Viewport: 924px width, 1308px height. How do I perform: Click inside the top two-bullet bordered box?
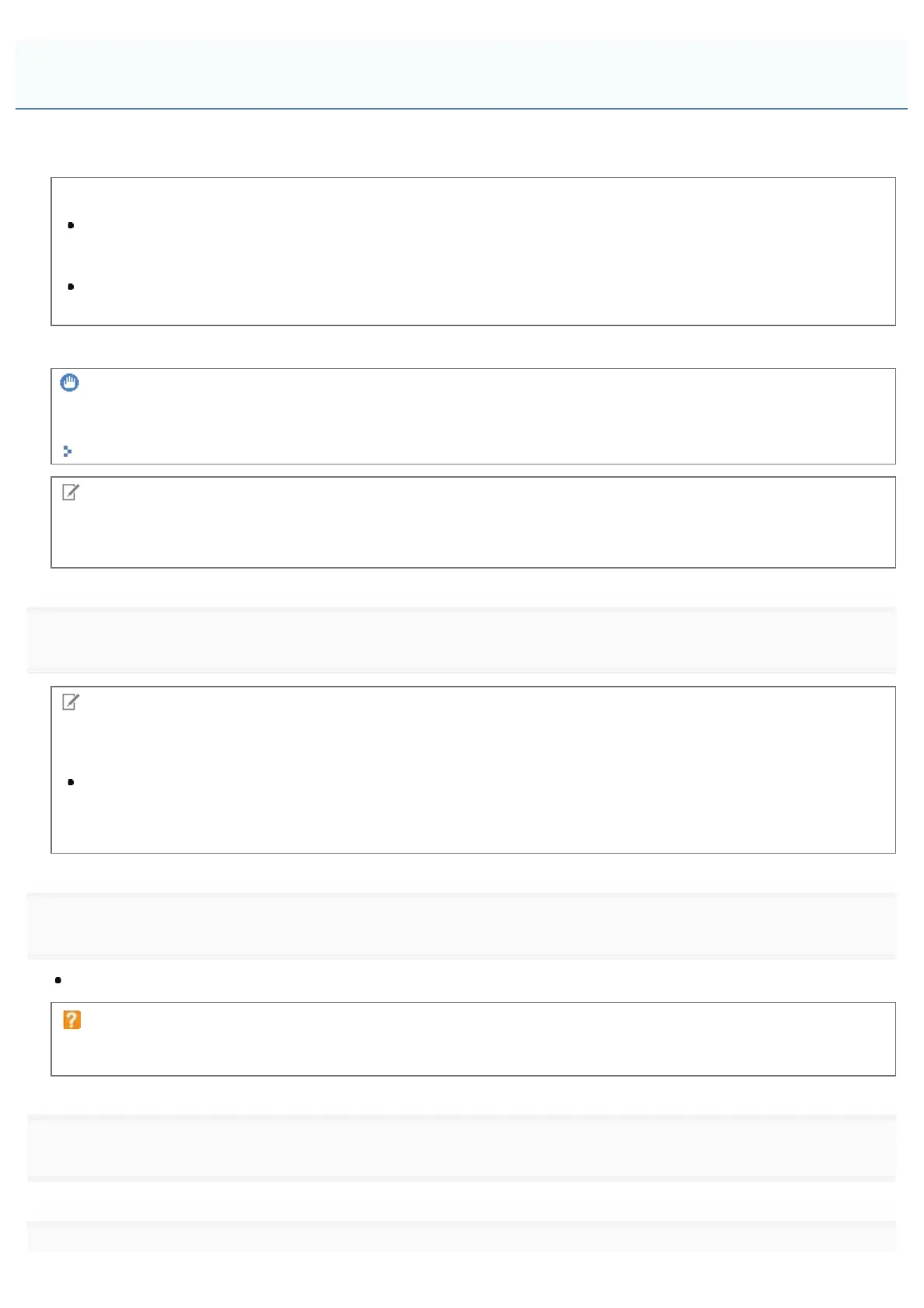coord(474,252)
